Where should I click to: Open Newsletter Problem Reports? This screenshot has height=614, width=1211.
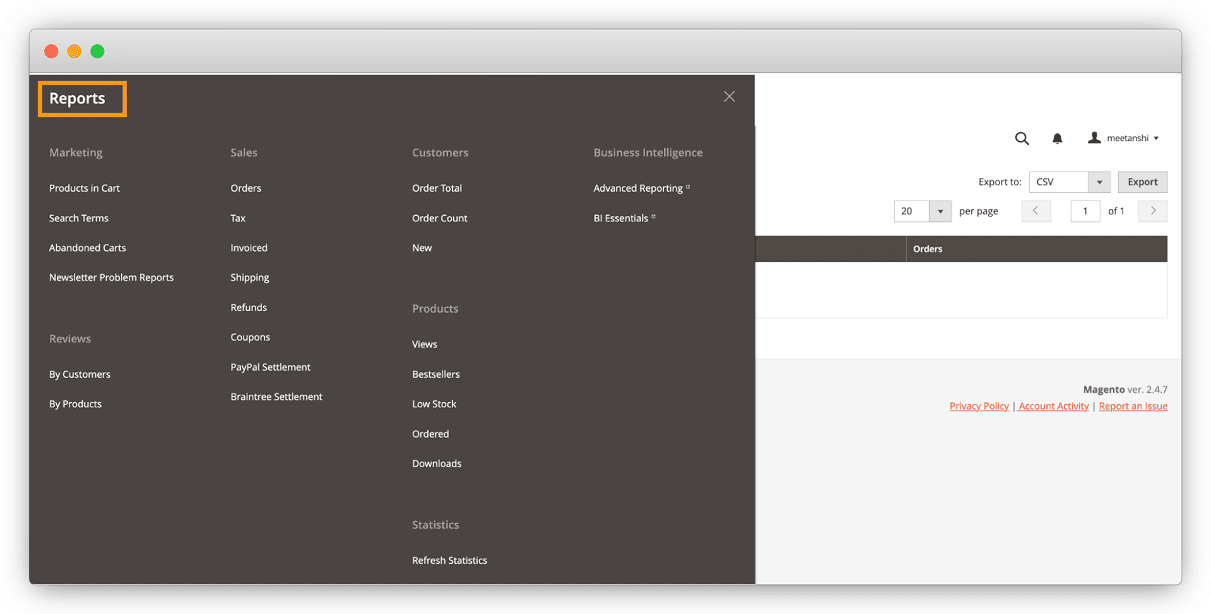click(111, 278)
